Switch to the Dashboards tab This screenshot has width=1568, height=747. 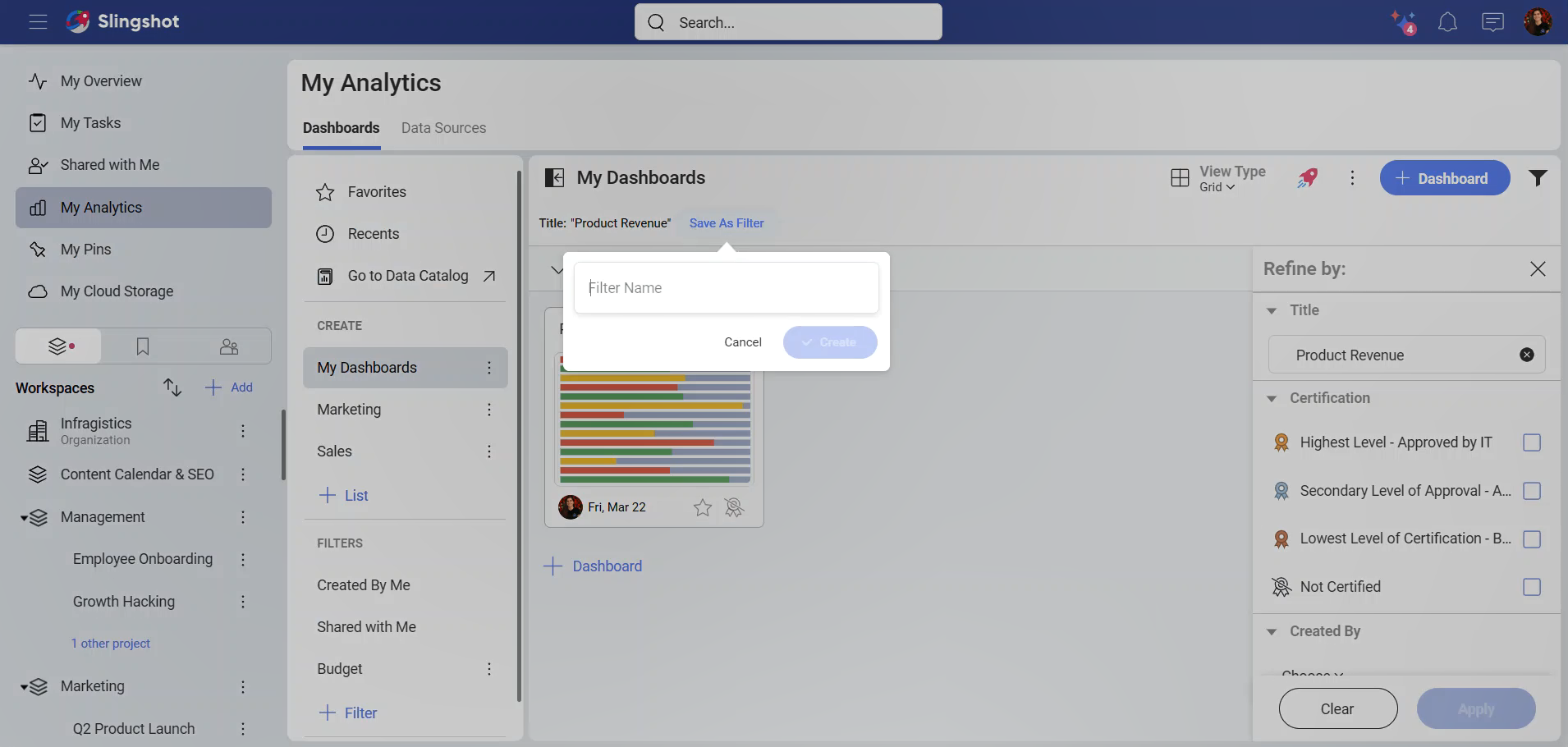click(x=342, y=128)
